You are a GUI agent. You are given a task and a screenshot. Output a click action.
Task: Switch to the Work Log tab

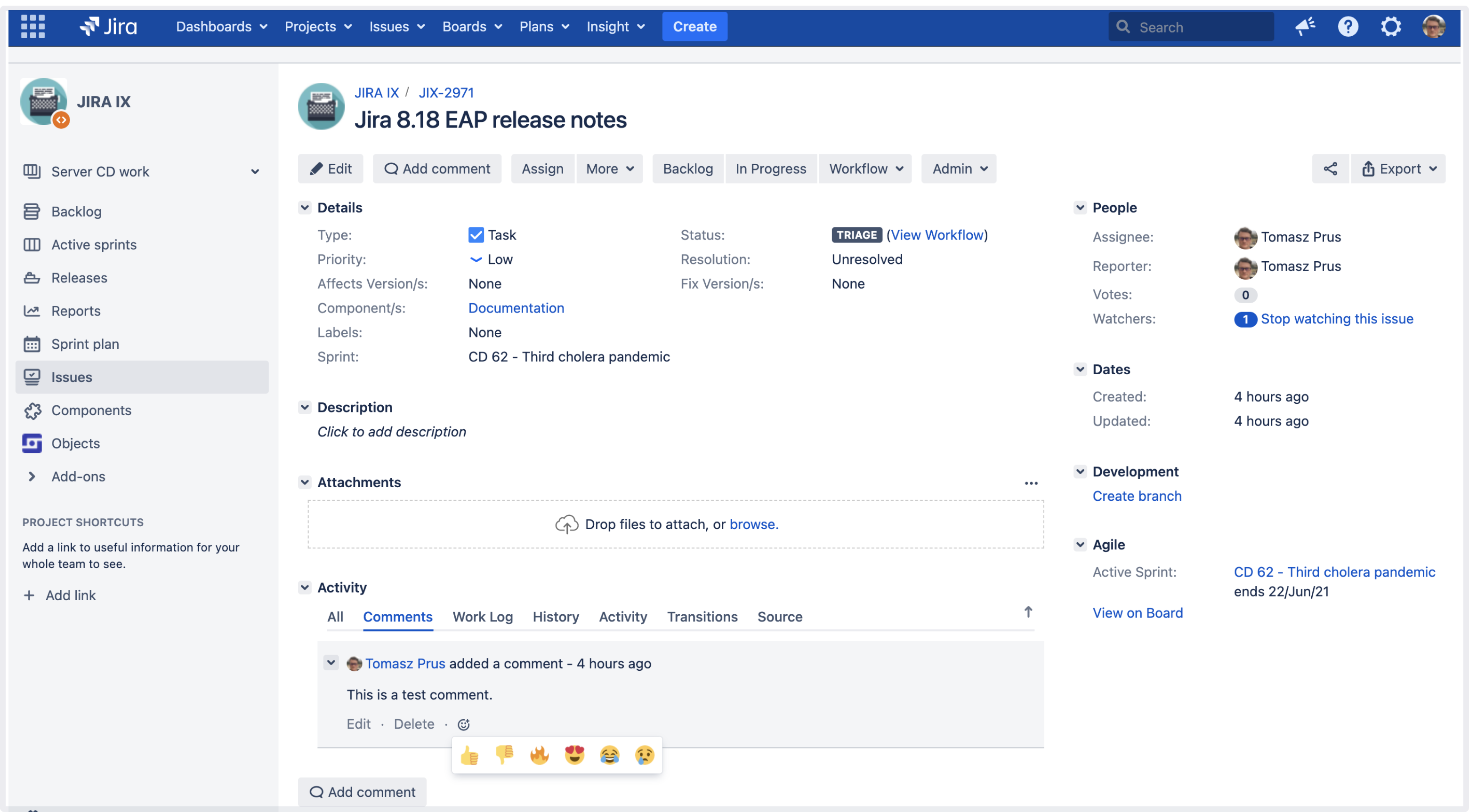pos(483,616)
